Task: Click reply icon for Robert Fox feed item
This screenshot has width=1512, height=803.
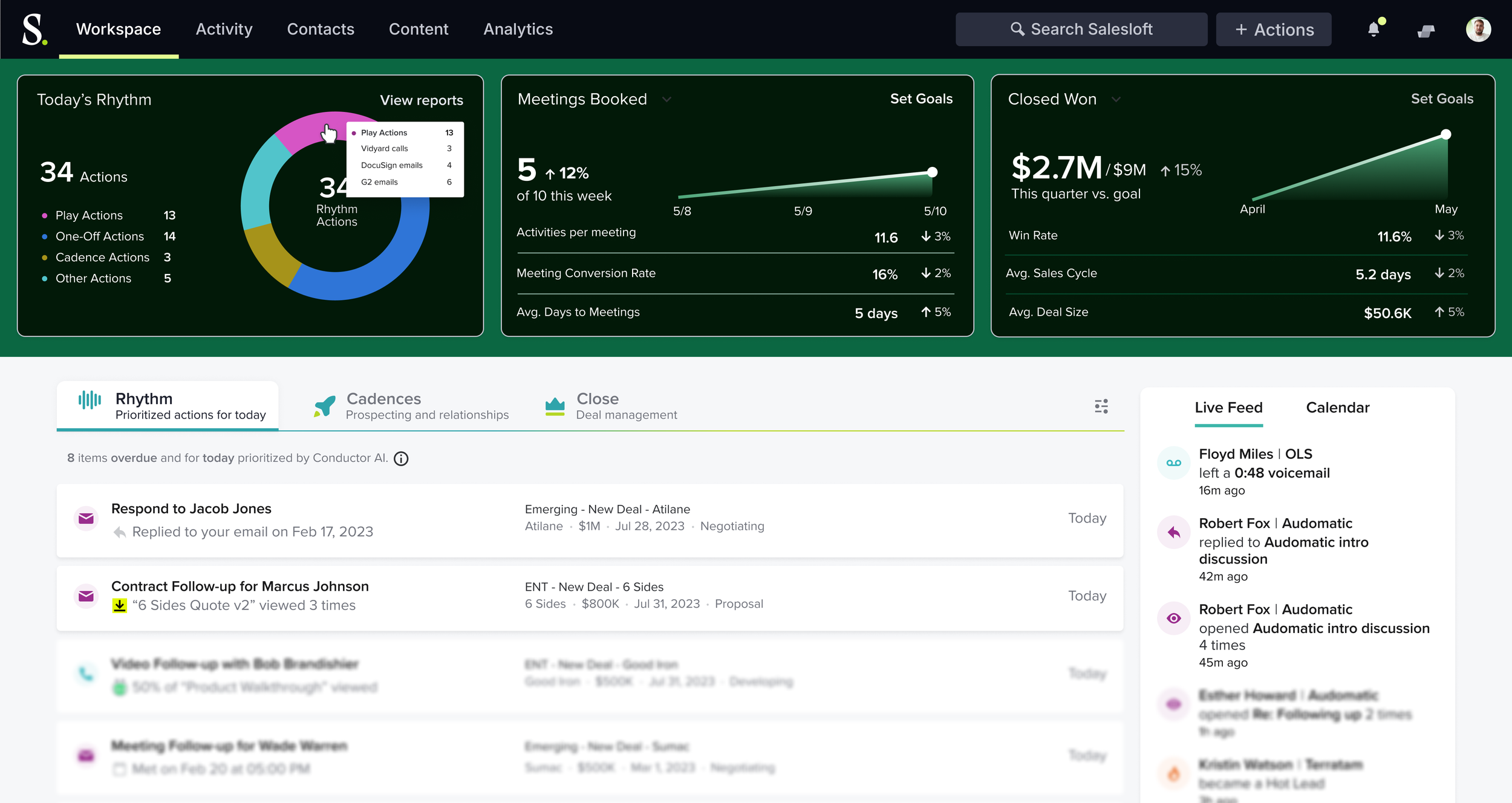Action: tap(1173, 532)
